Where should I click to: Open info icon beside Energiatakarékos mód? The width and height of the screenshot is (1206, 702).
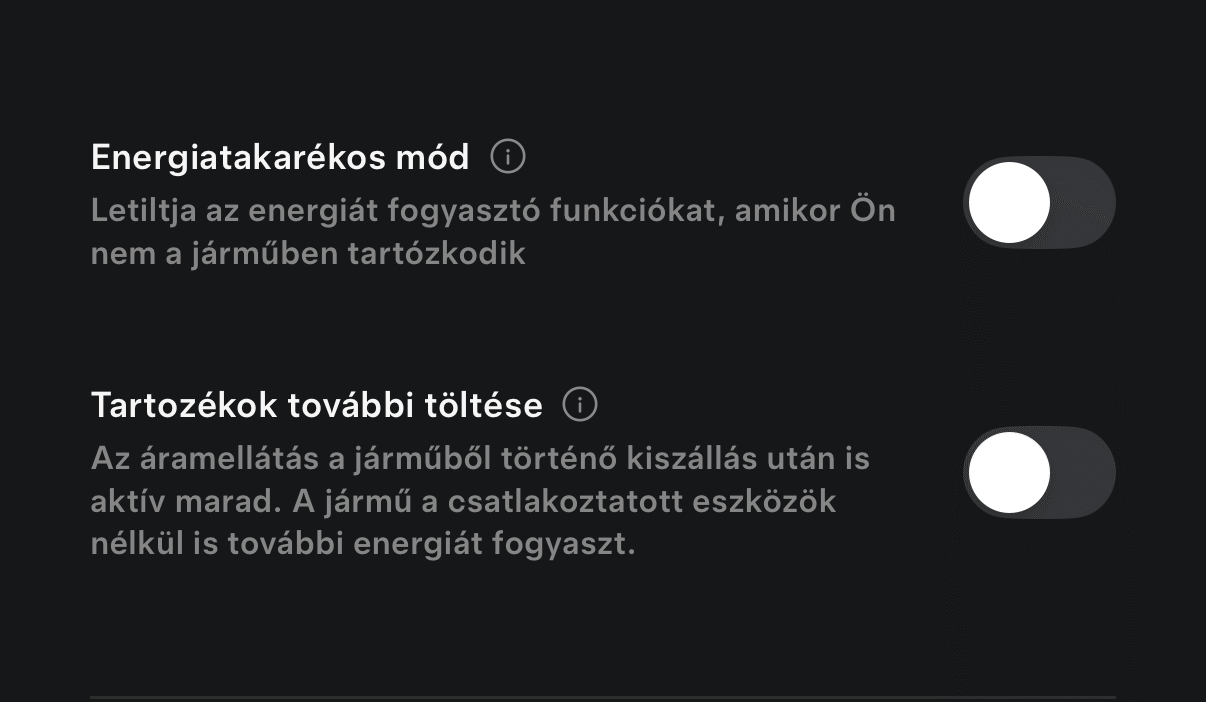click(x=508, y=157)
